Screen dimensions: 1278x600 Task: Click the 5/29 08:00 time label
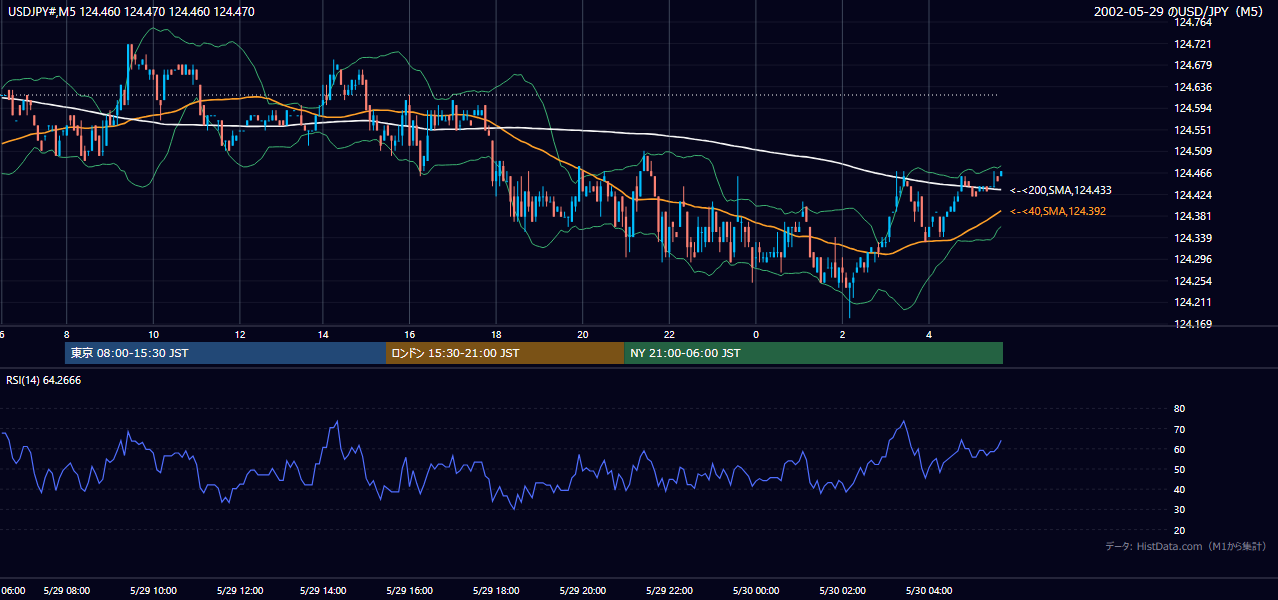coord(67,590)
